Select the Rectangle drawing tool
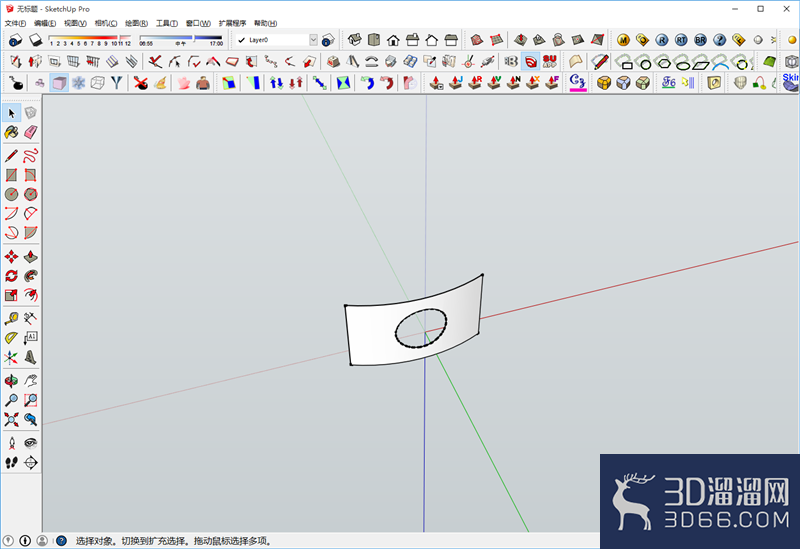This screenshot has height=549, width=800. 11,175
